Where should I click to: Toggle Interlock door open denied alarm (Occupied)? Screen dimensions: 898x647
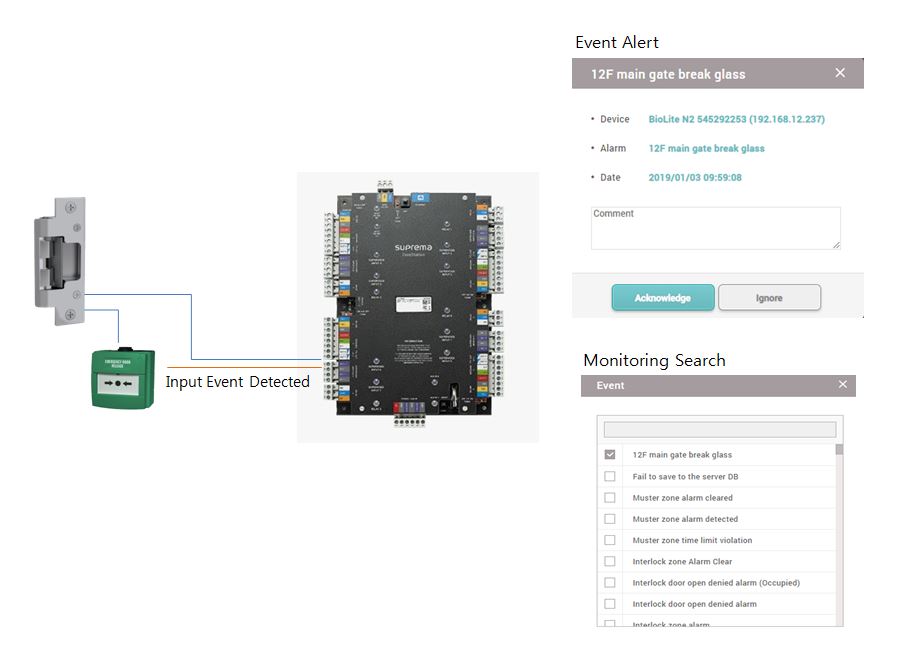click(610, 583)
